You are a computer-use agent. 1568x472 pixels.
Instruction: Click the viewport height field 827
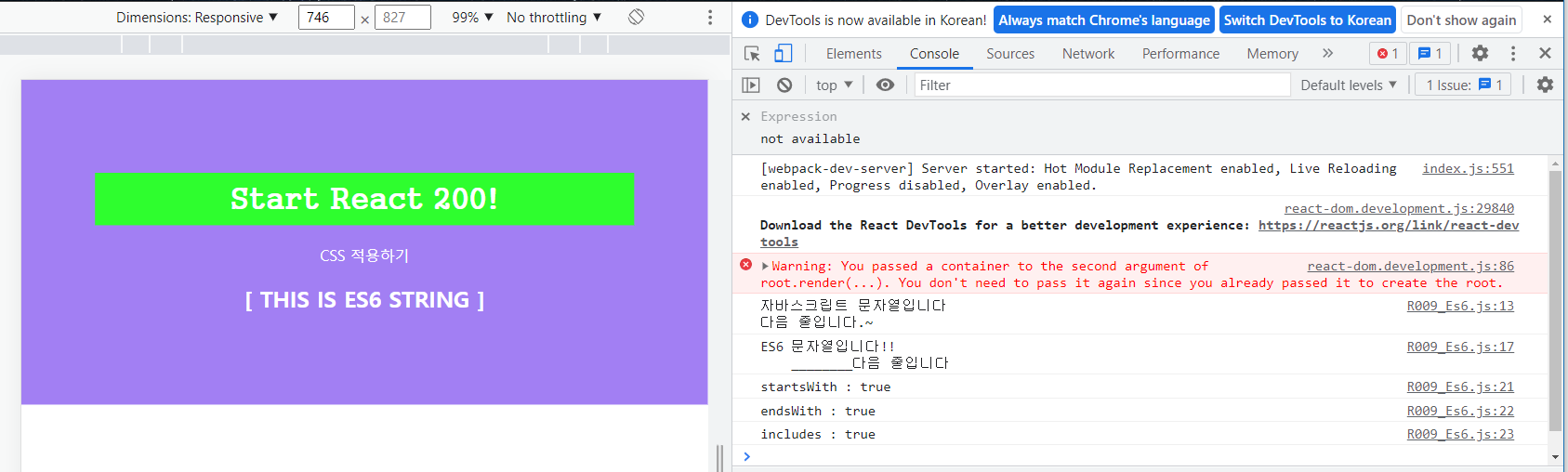pos(402,18)
